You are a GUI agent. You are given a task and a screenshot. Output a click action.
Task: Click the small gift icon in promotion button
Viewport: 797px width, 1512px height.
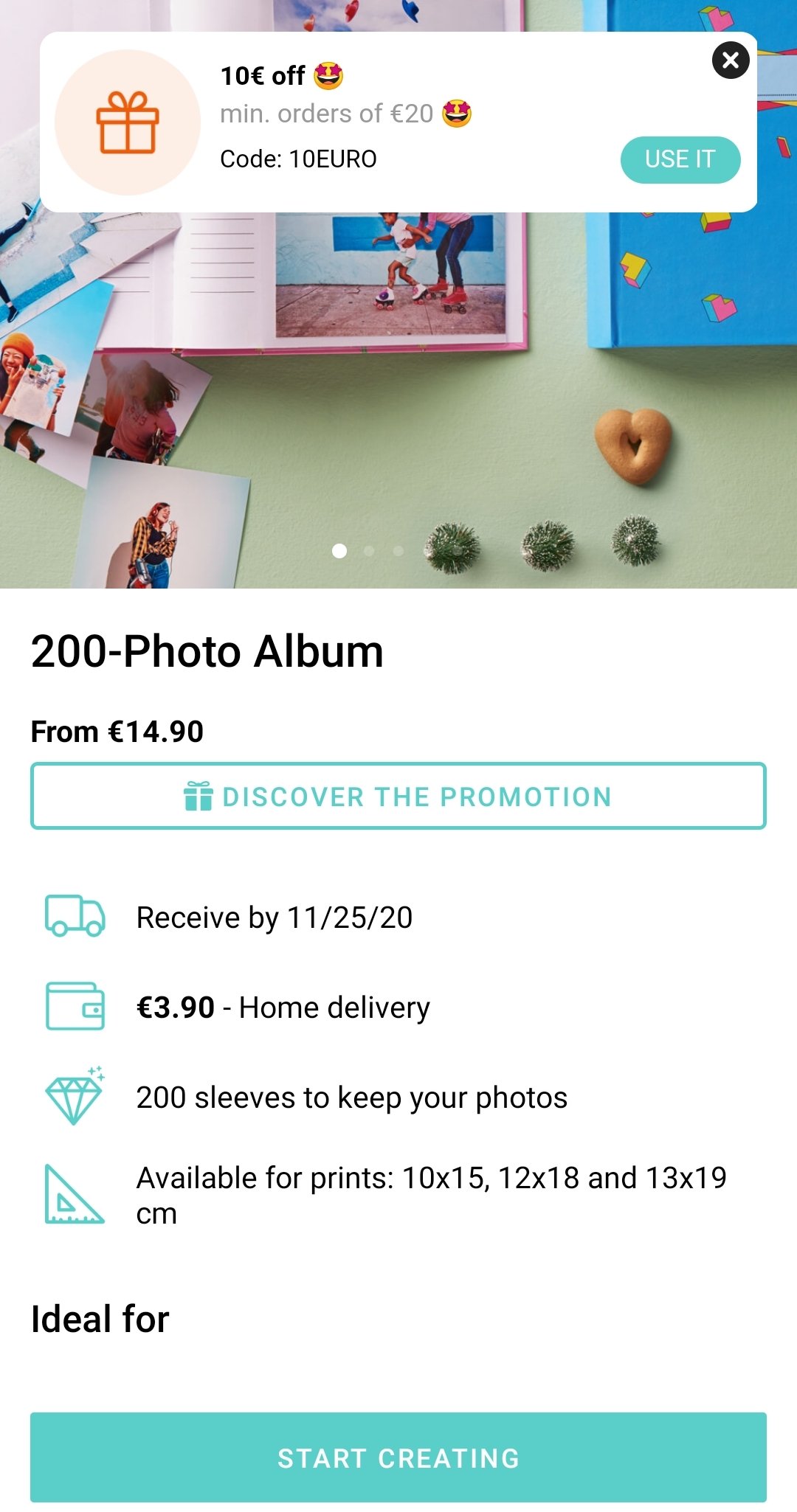199,796
